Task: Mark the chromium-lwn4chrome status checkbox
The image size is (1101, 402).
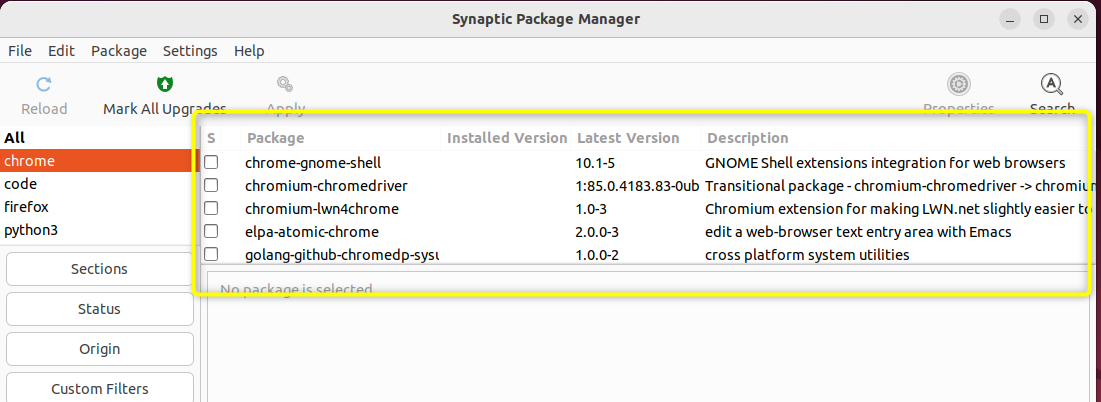Action: coord(211,208)
